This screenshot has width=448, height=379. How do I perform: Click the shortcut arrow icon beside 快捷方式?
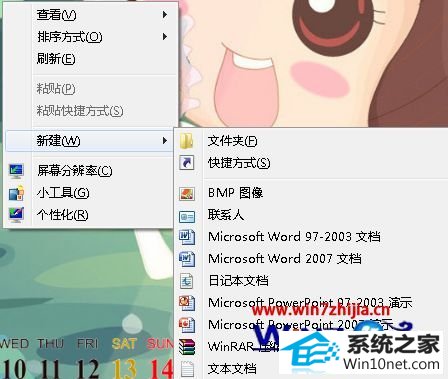coord(187,163)
